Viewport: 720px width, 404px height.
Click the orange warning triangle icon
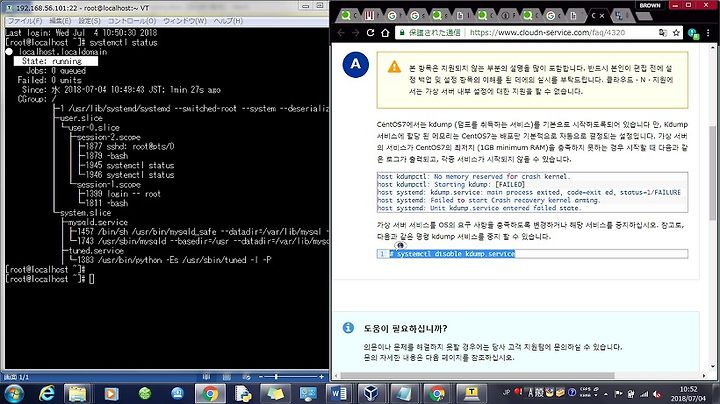point(394,67)
